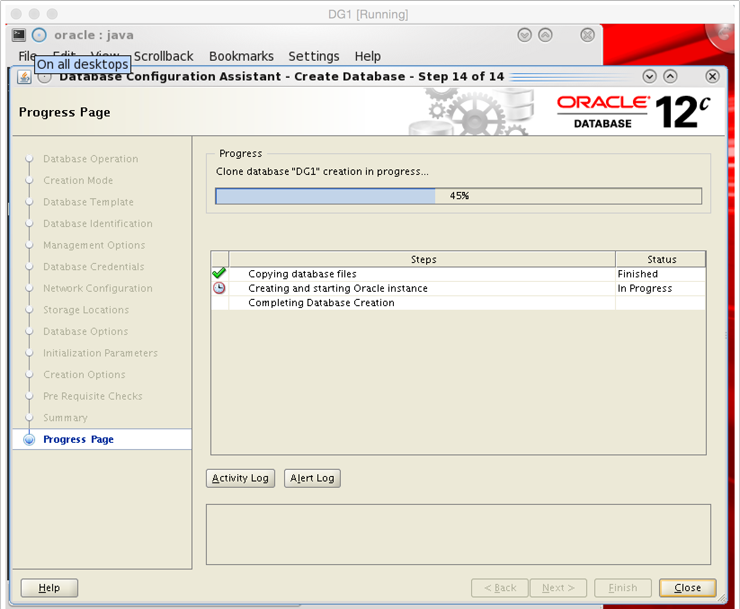Click the disabled Next button

coord(558,588)
